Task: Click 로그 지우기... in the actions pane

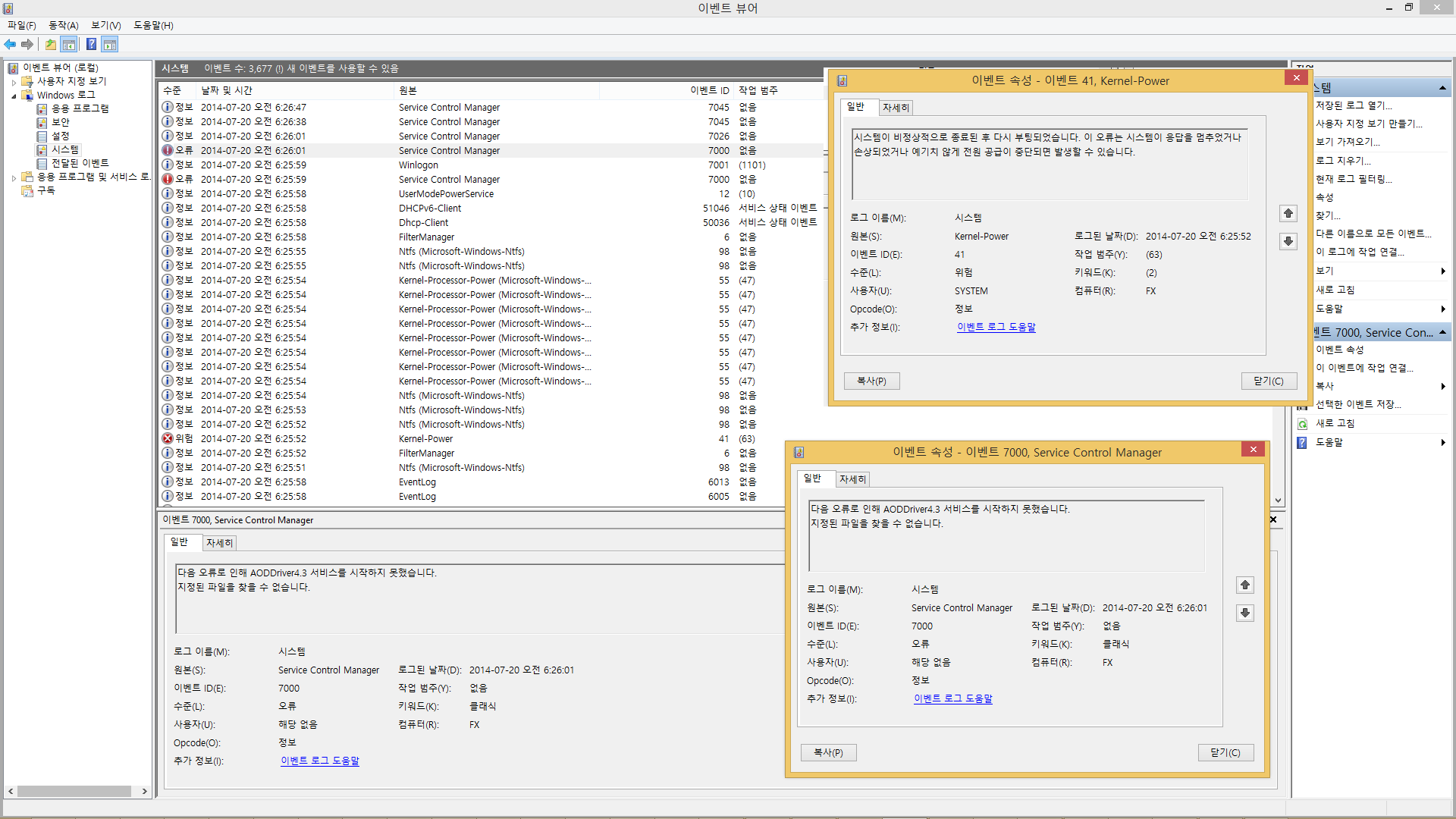Action: point(1344,161)
